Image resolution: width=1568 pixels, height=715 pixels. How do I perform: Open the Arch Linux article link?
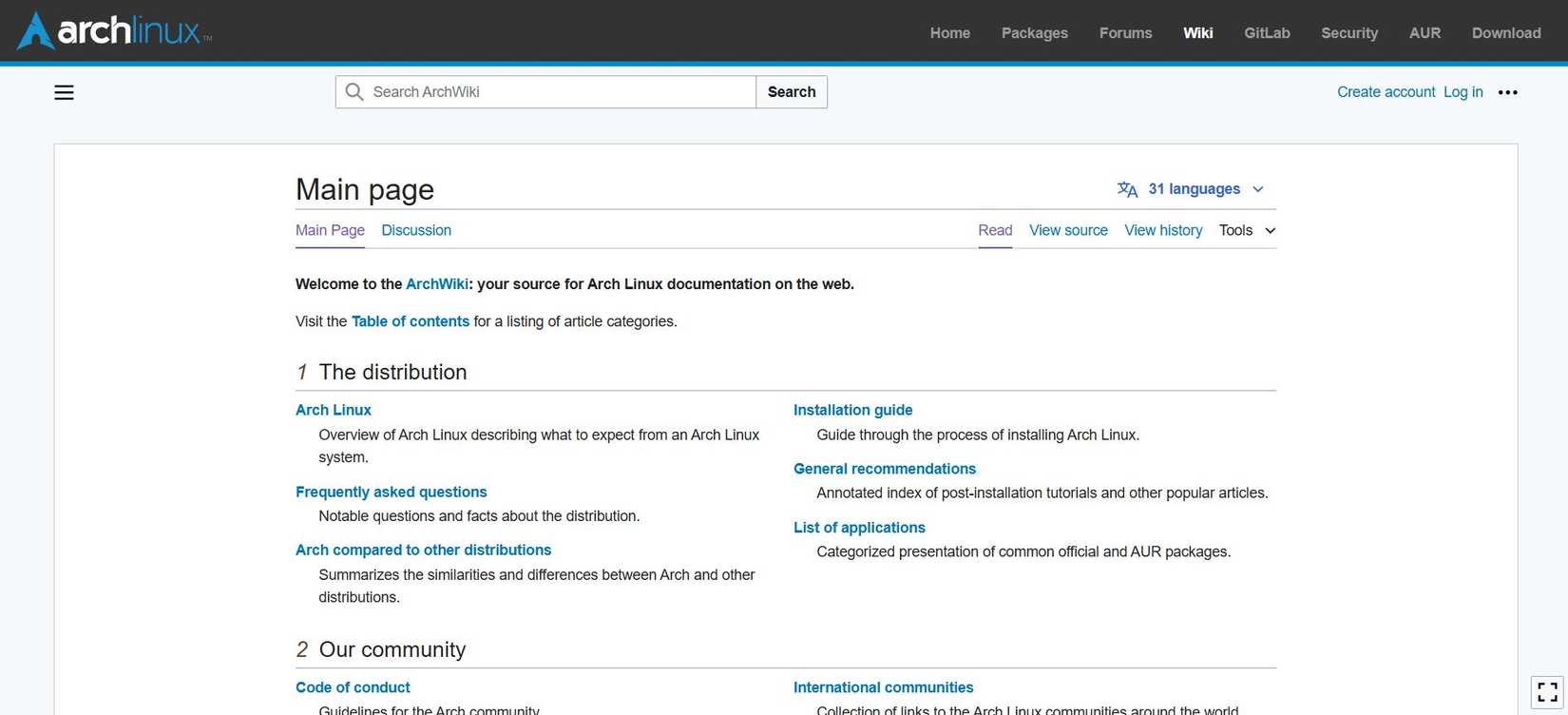pyautogui.click(x=334, y=410)
